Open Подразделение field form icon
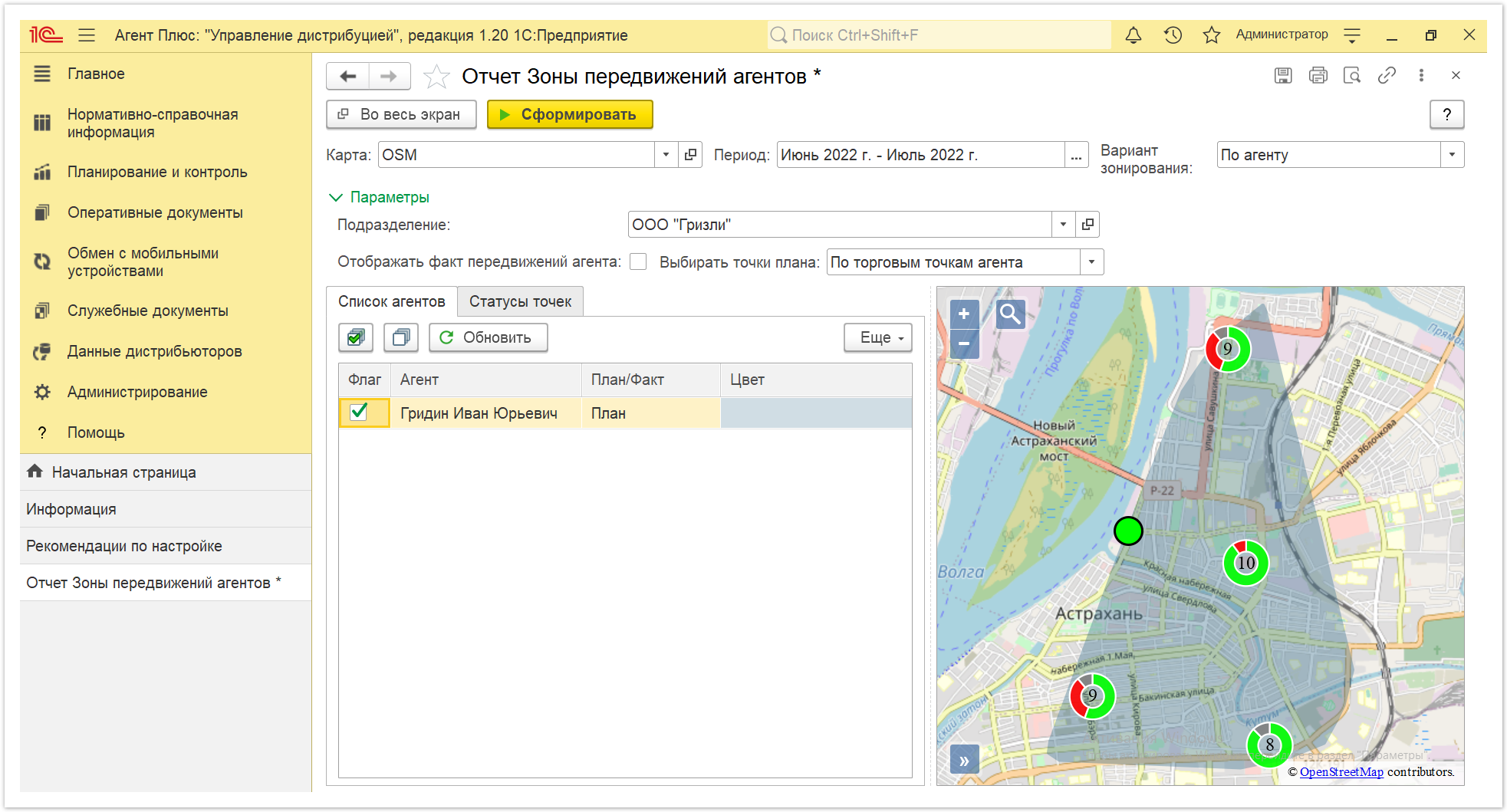The image size is (1507, 812). tap(1087, 225)
